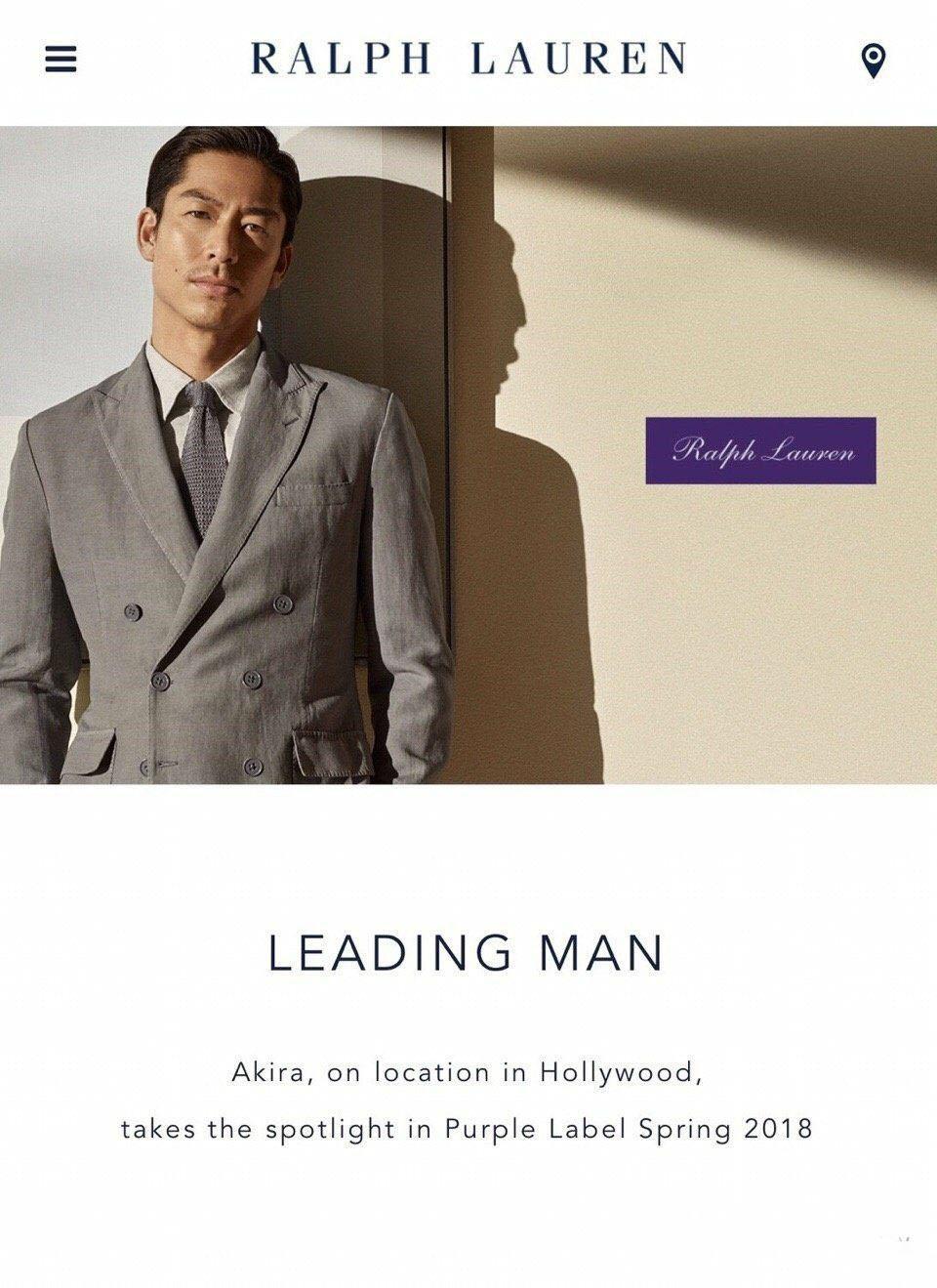Select the LEADING MAN headline

pyautogui.click(x=467, y=953)
